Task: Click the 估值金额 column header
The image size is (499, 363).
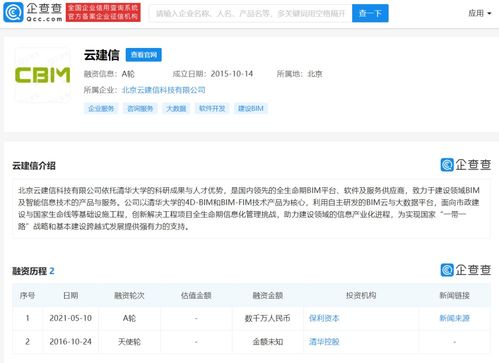Action: point(196,295)
